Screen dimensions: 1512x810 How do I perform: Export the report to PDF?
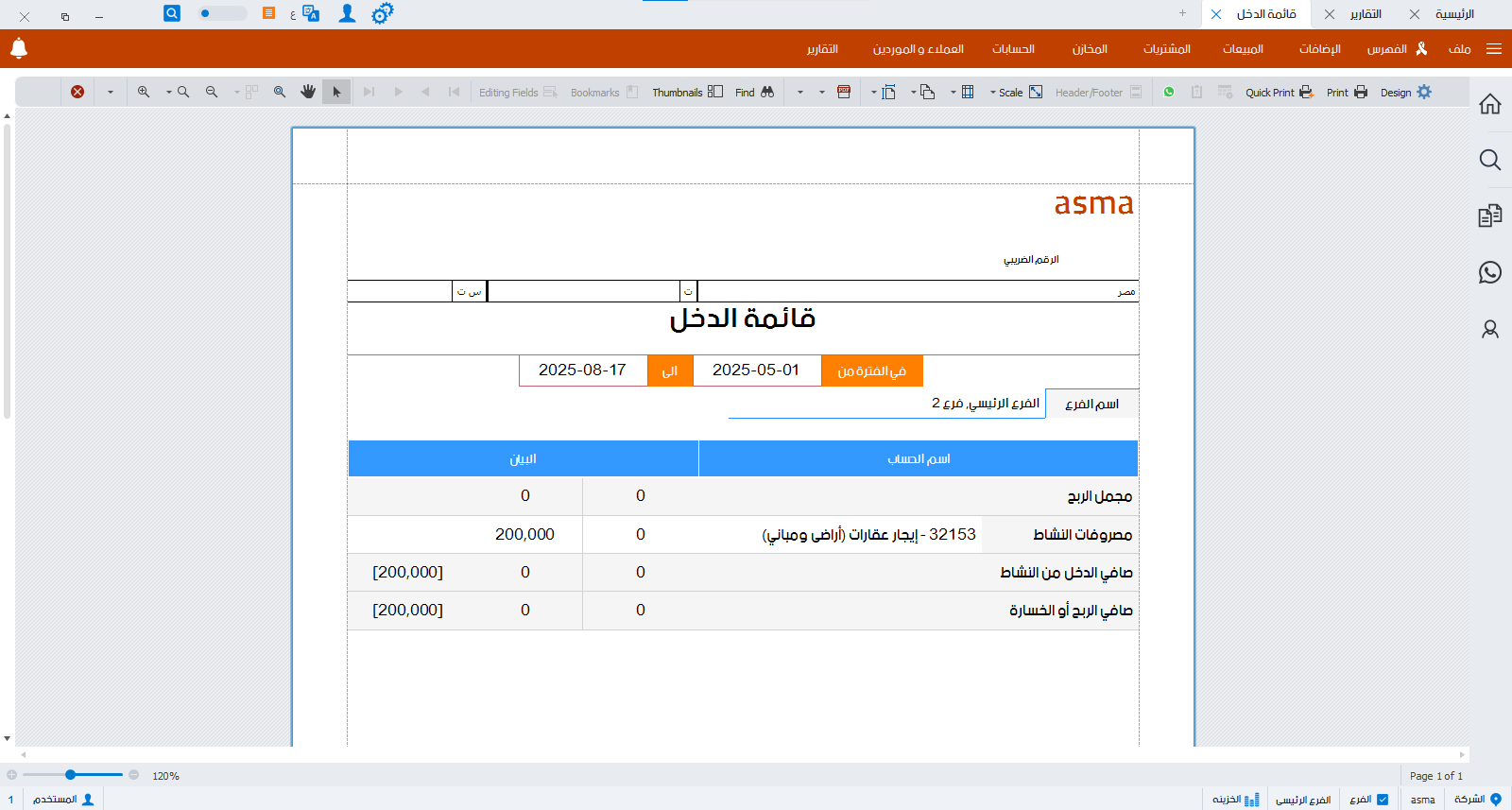pos(844,92)
